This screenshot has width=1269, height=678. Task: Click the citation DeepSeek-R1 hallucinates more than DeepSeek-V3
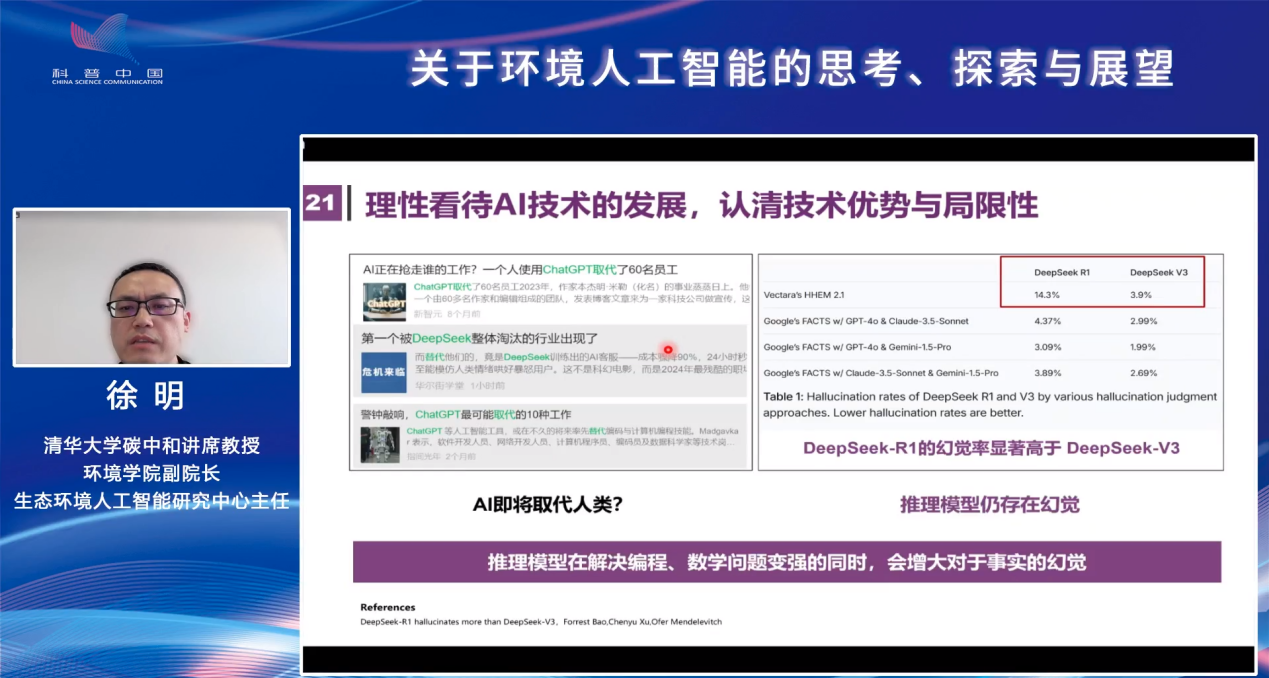point(541,622)
